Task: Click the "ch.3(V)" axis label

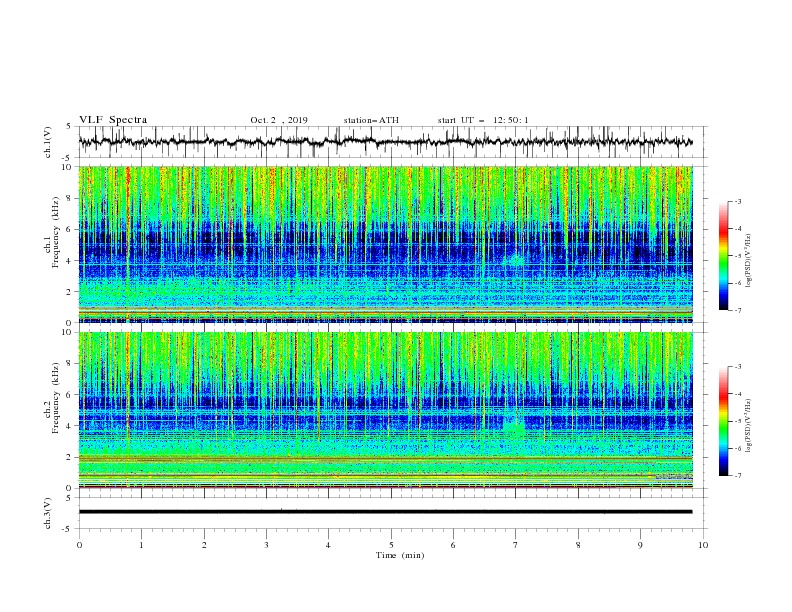Action: (x=48, y=513)
